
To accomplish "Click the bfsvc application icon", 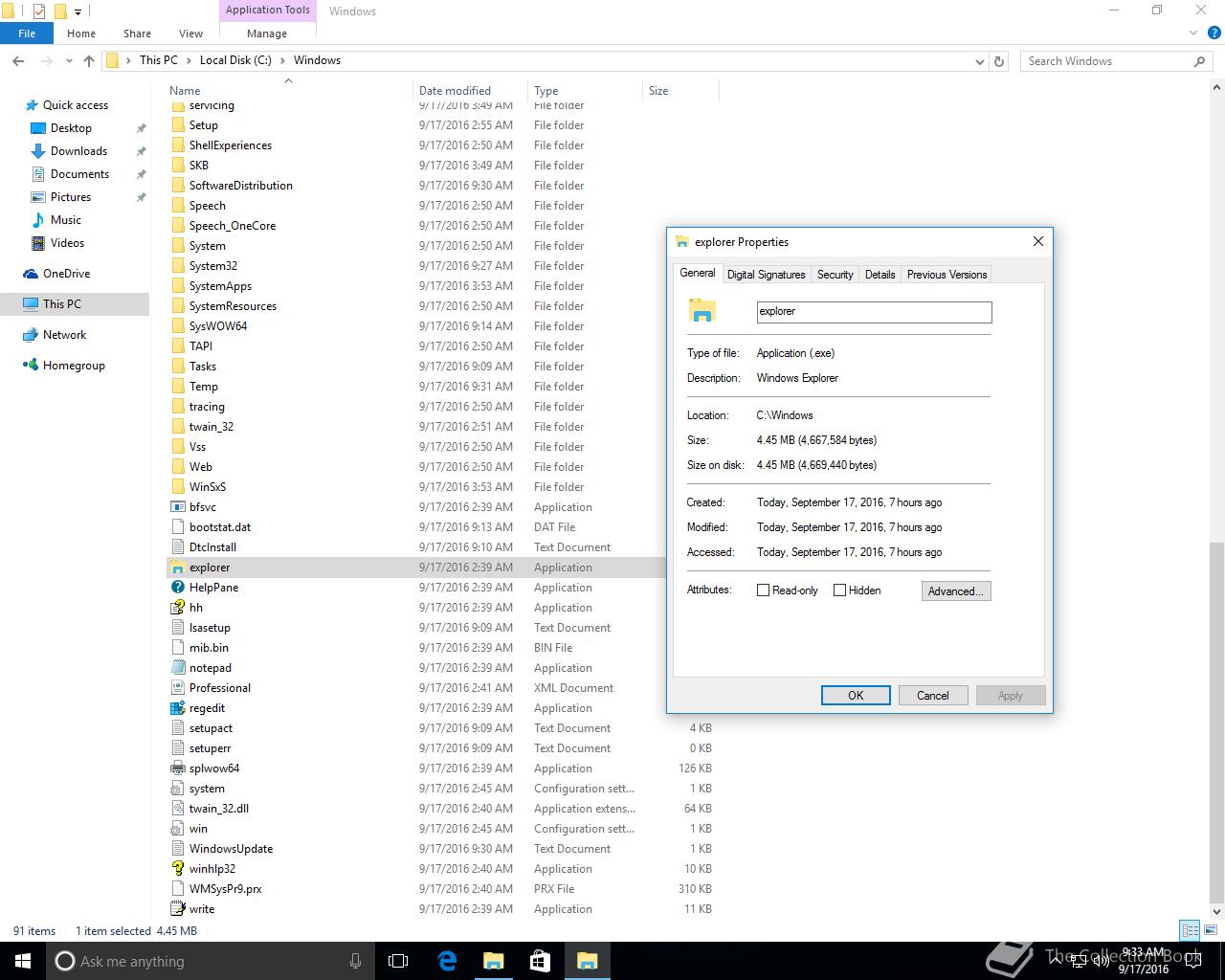I will tap(177, 507).
